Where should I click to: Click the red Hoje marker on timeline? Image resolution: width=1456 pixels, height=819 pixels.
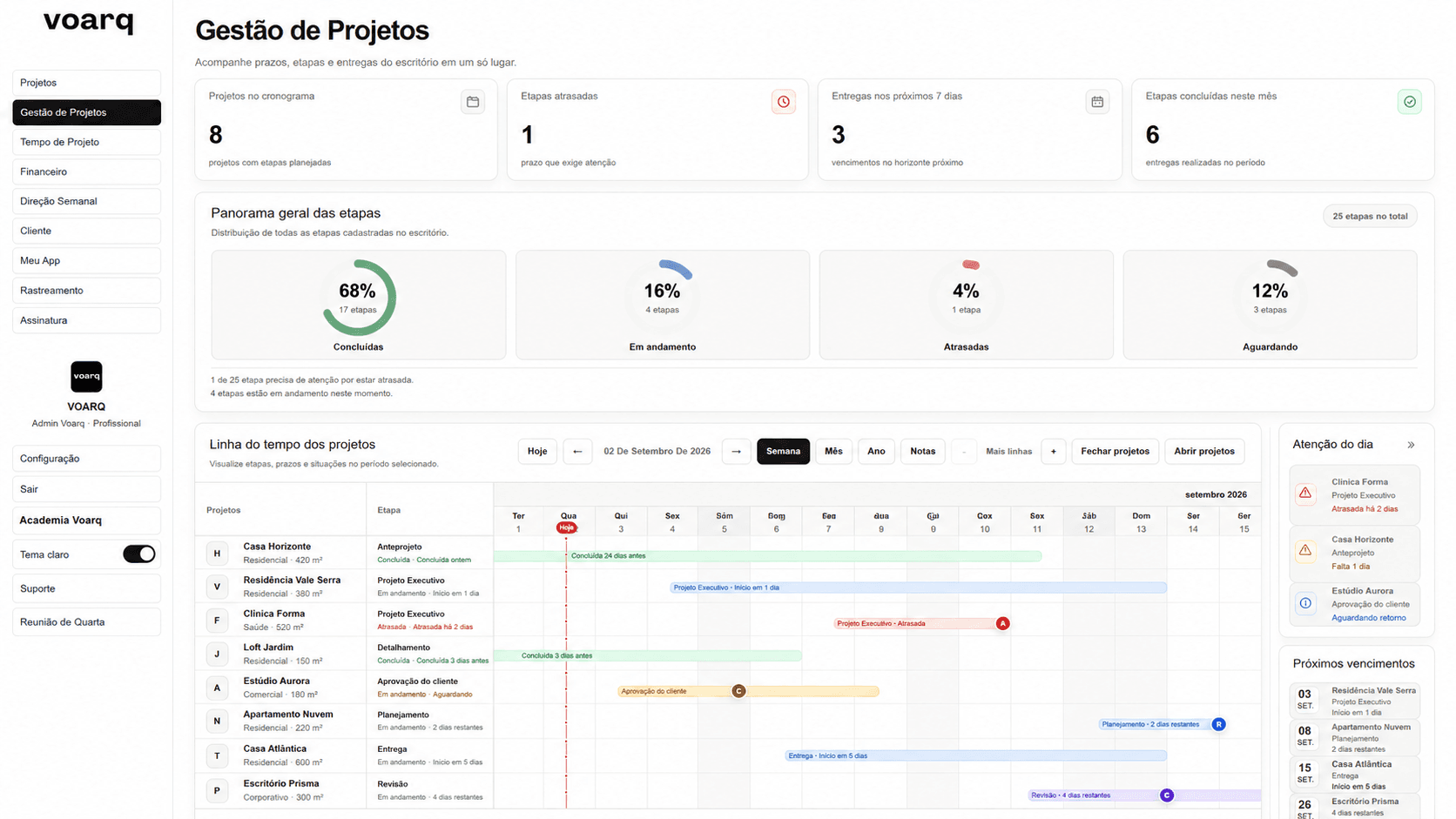566,528
